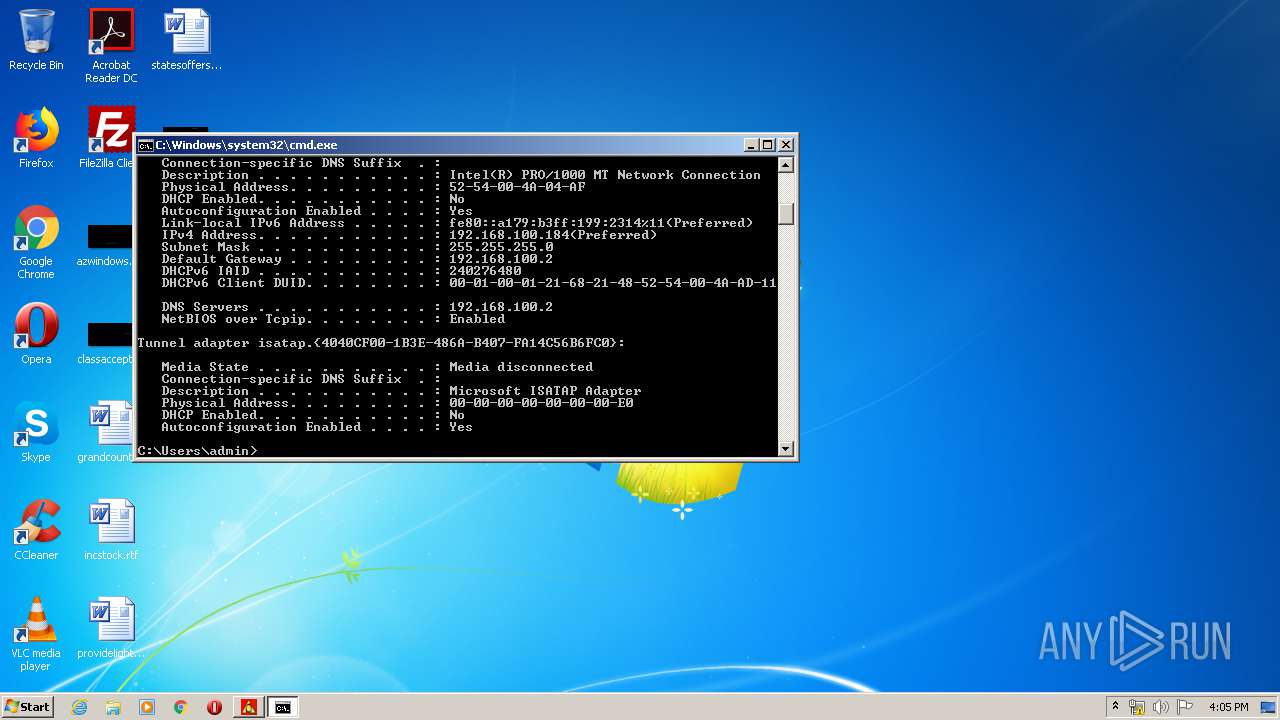Click the physical address 52-54-00-4A-04-AF
The width and height of the screenshot is (1280, 720).
tap(517, 187)
